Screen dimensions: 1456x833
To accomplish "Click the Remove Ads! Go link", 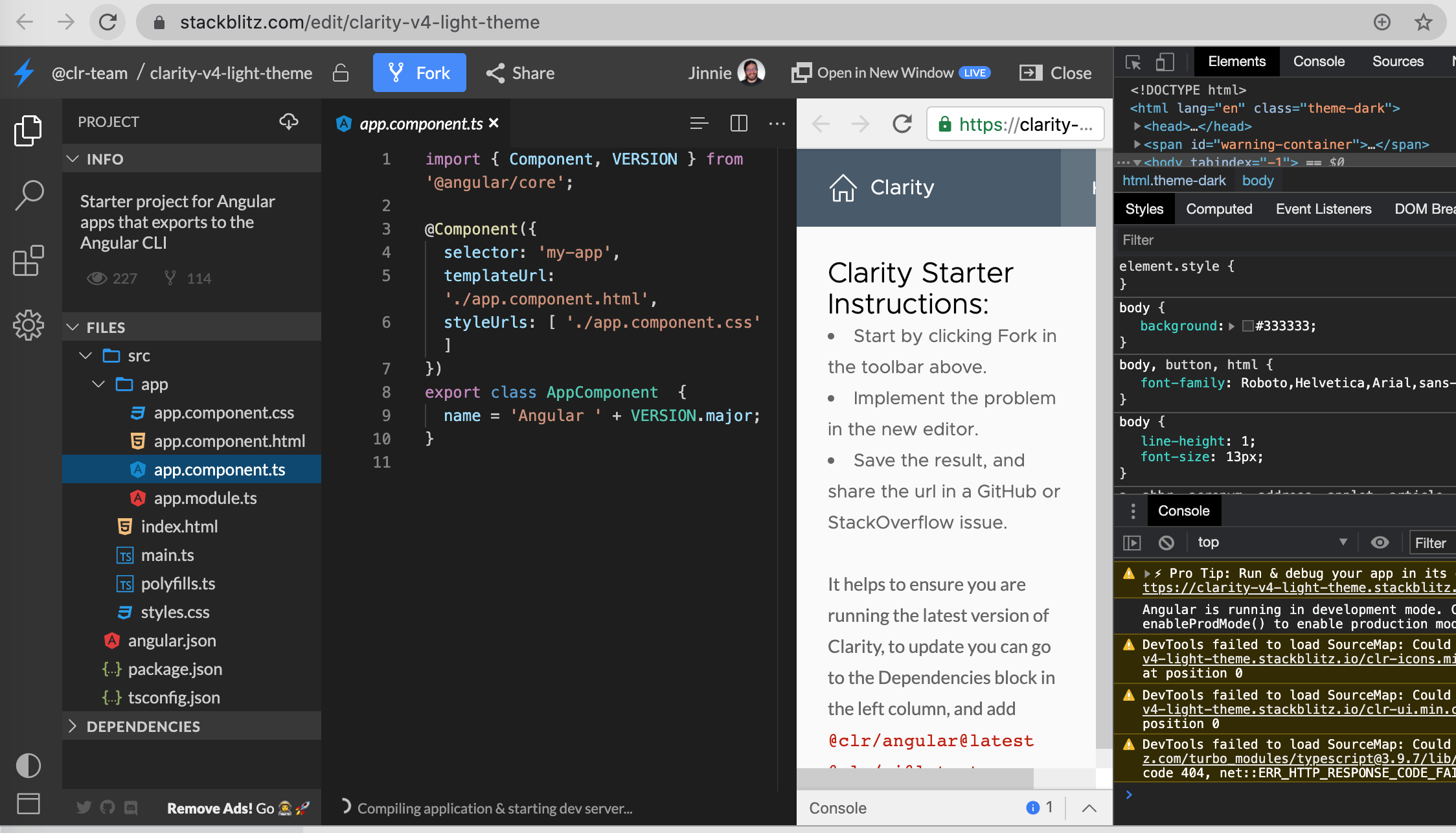I will [238, 808].
